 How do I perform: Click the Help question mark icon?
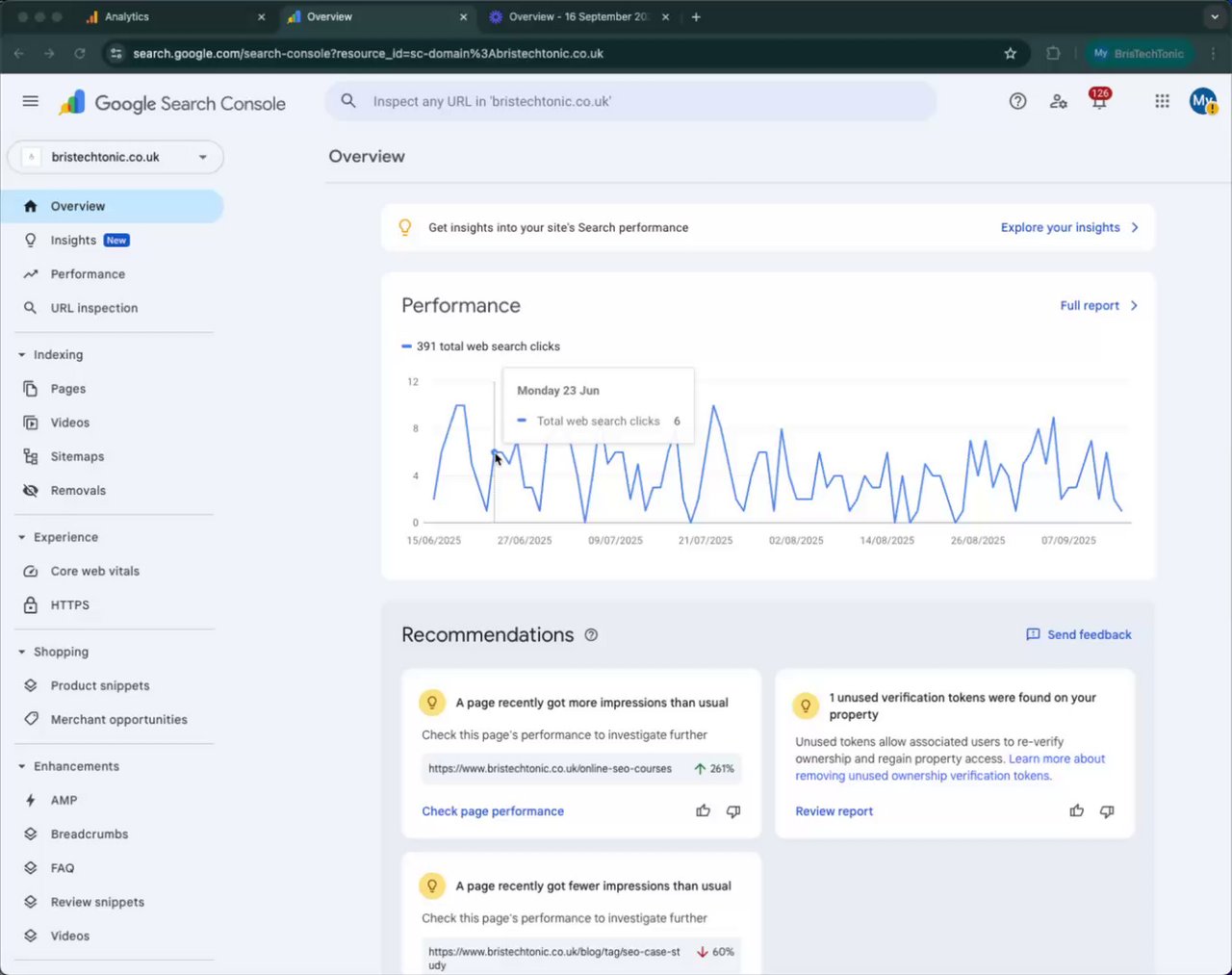pyautogui.click(x=1017, y=101)
